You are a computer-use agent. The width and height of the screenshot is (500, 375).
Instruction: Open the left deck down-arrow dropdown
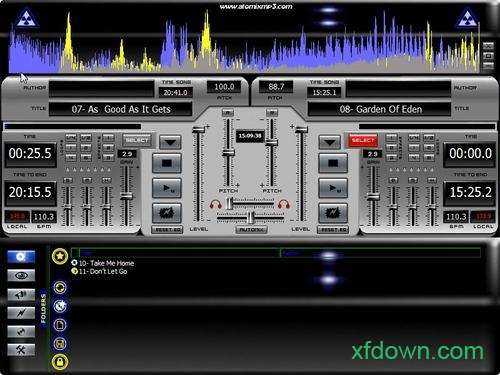coord(170,142)
